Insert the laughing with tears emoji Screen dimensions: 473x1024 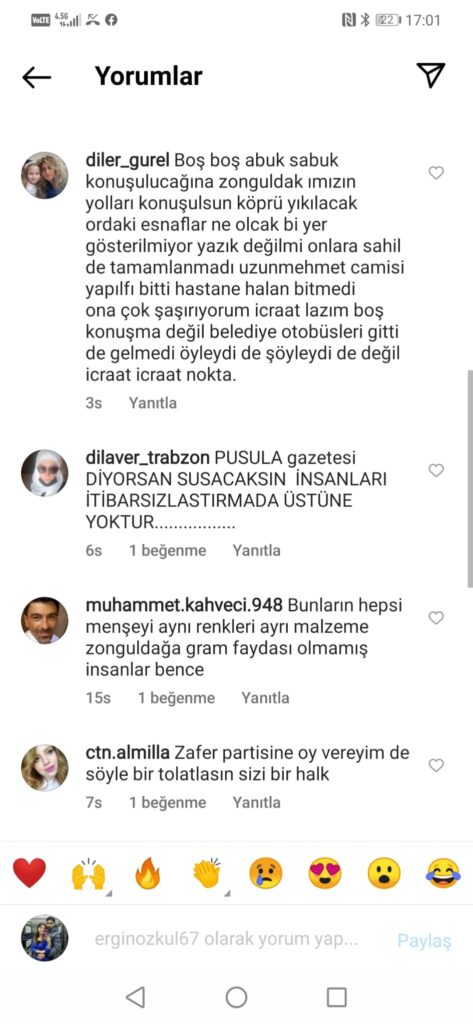pos(443,873)
